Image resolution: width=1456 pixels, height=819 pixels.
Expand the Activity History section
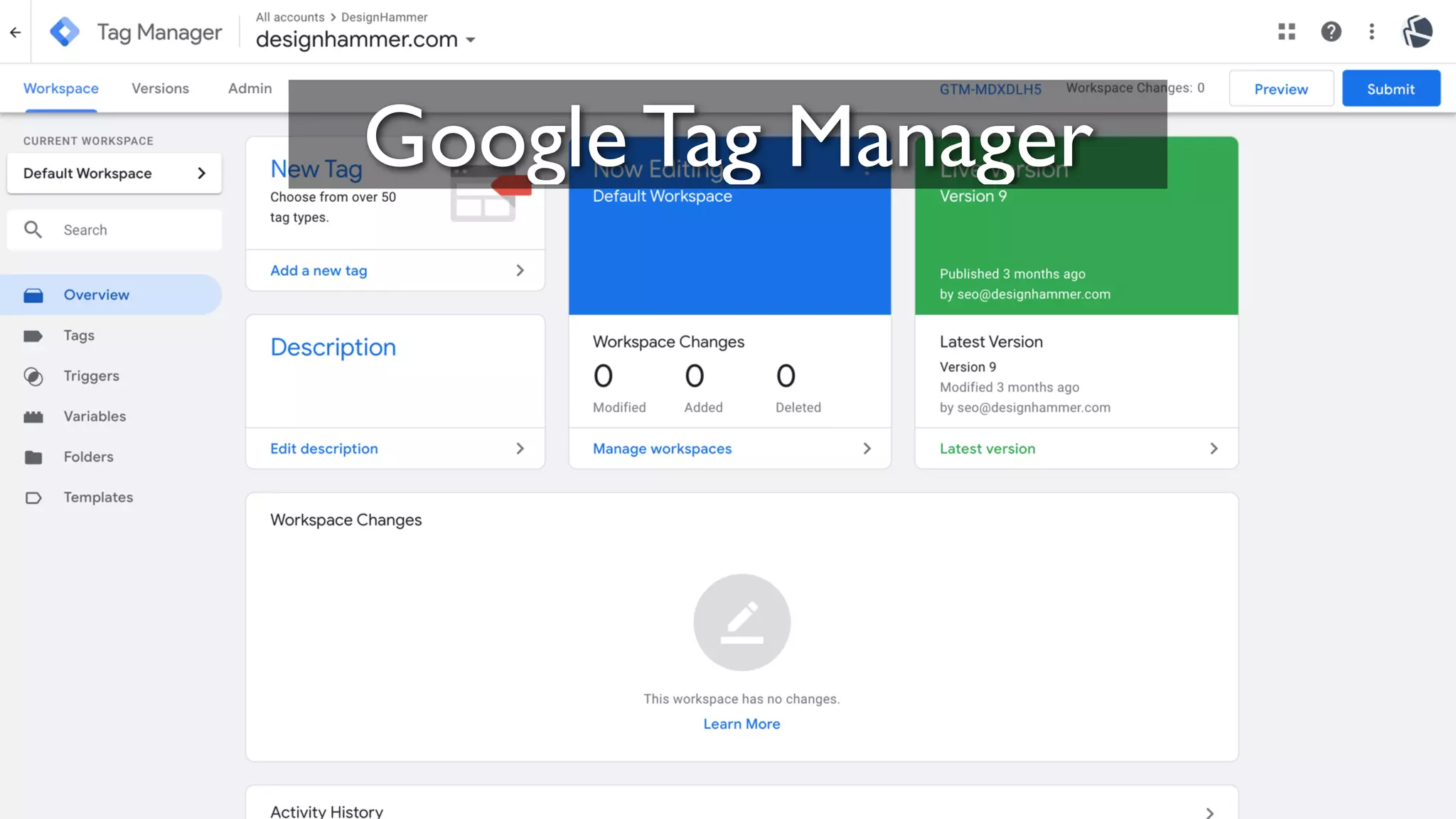1209,812
